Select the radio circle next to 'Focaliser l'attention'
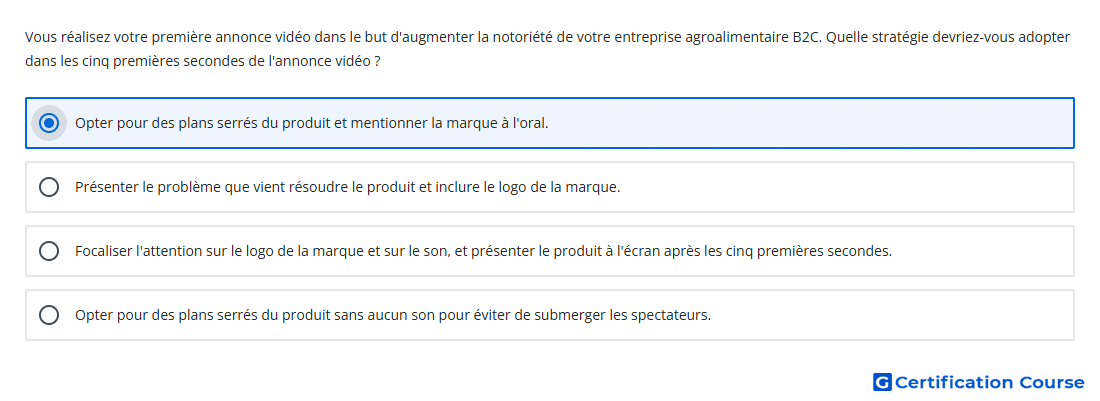Viewport: 1100px width, 401px height. coord(49,251)
